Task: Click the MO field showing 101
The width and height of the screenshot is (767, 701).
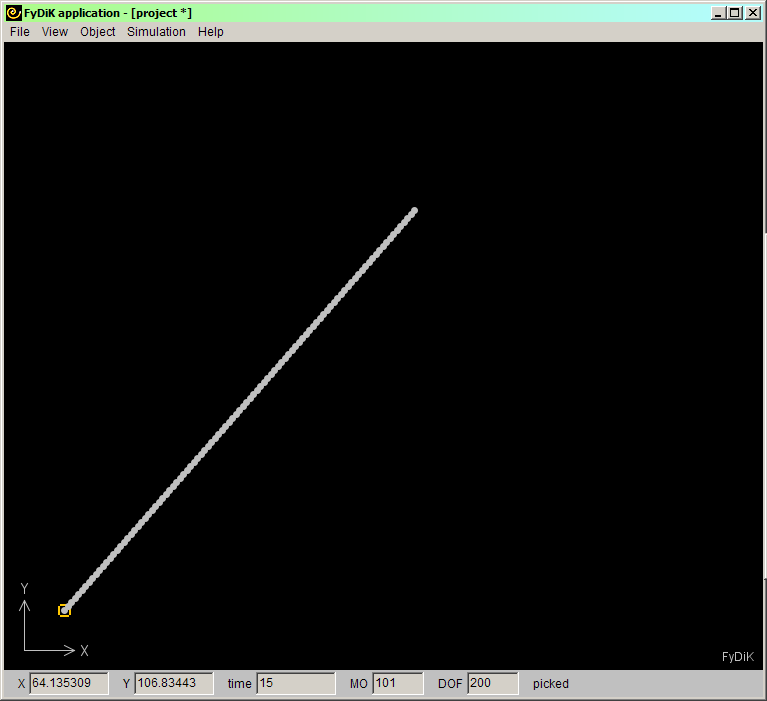Action: pyautogui.click(x=398, y=683)
